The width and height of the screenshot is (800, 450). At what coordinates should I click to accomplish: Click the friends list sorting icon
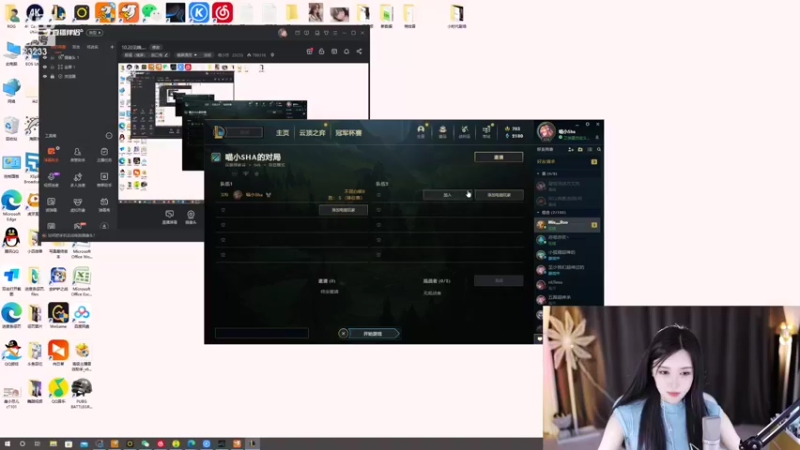(x=589, y=149)
